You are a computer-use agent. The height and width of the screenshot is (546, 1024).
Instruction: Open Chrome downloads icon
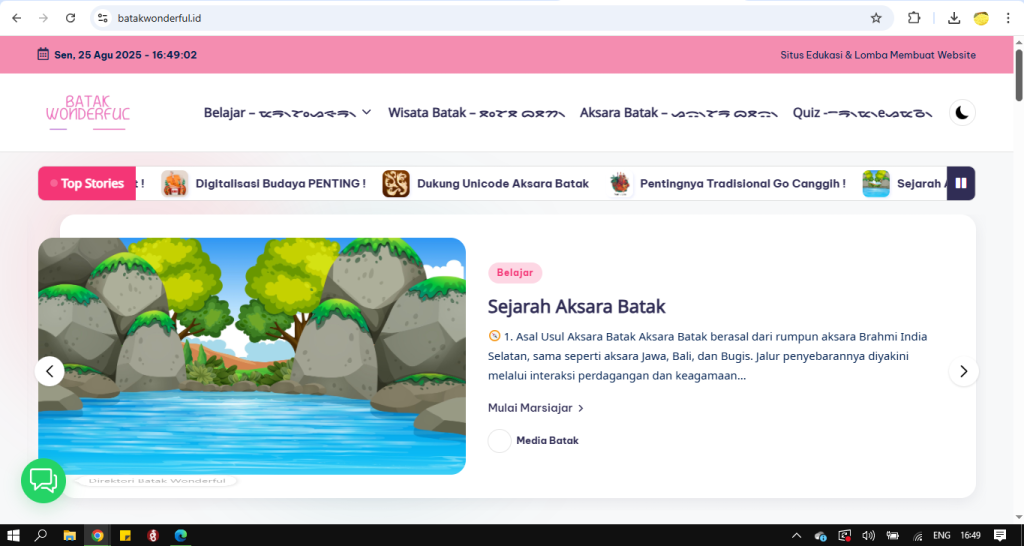pos(953,18)
